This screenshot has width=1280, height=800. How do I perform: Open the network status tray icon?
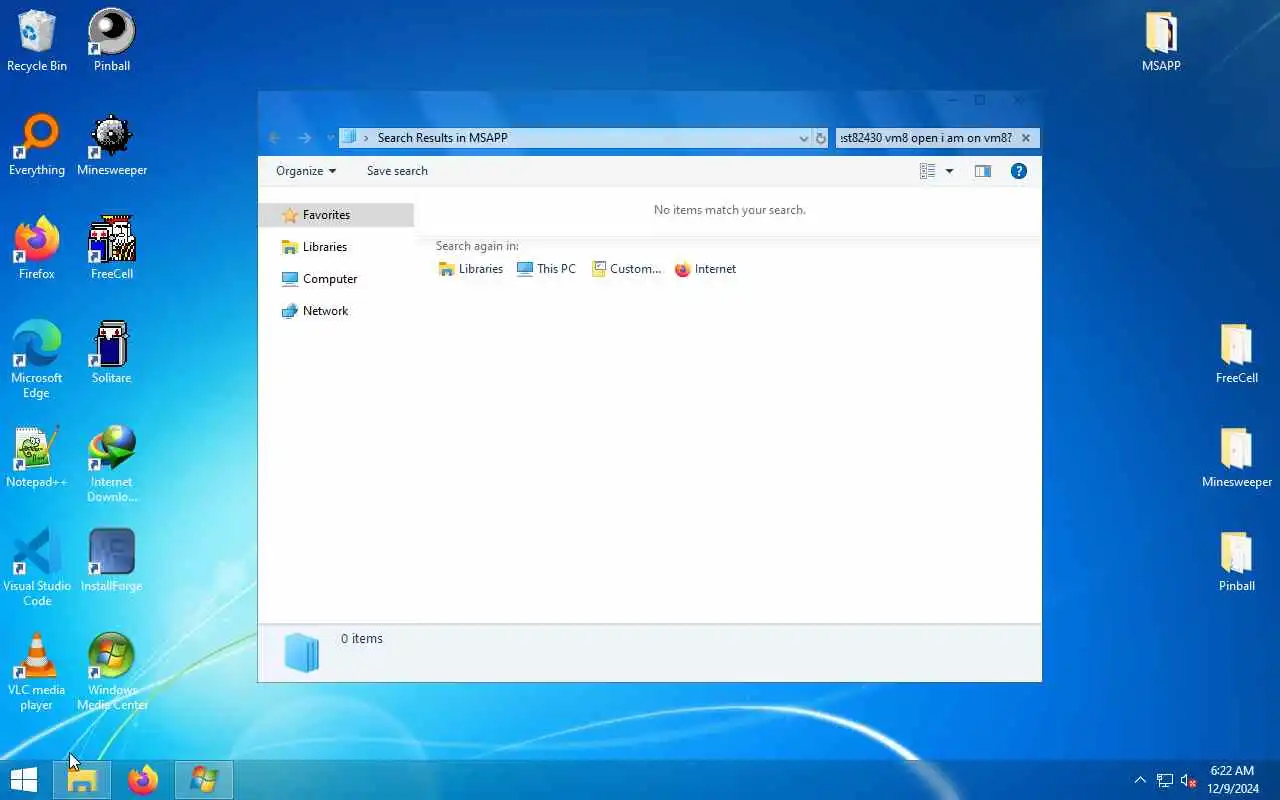[1165, 780]
